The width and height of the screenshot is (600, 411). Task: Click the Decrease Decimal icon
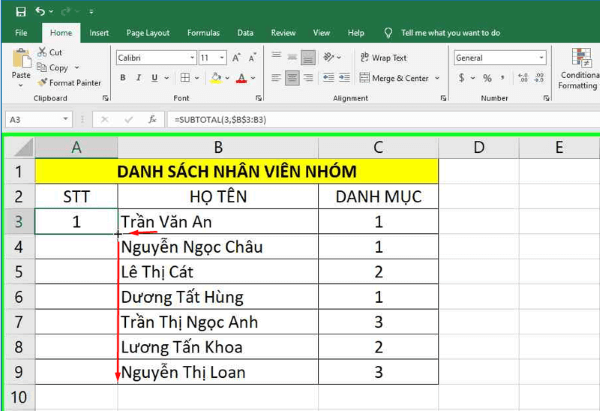[x=539, y=78]
